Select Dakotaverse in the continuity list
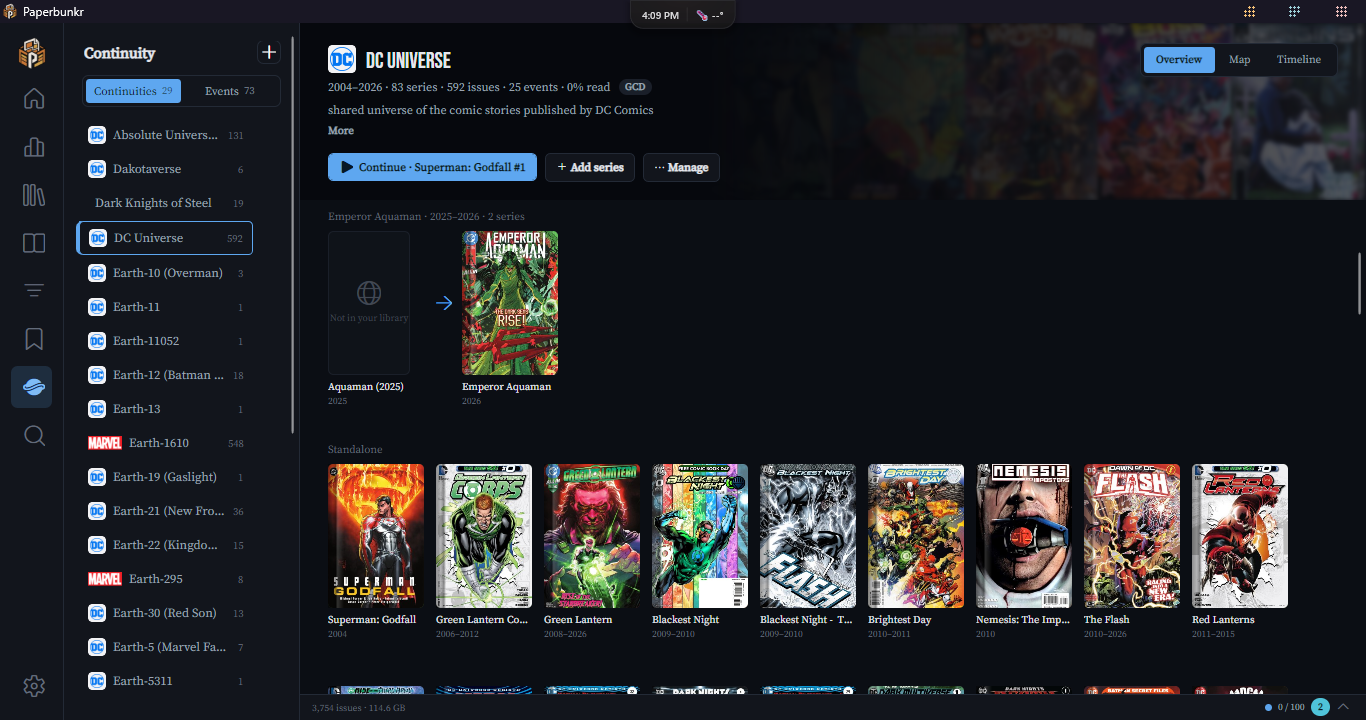This screenshot has width=1366, height=720. point(165,169)
